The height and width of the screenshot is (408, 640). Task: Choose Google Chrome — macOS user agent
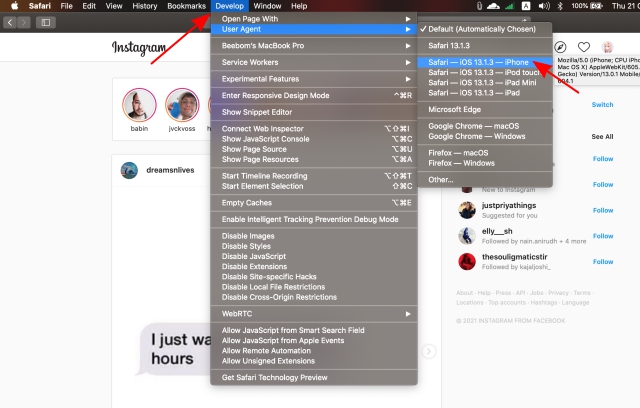click(485, 126)
